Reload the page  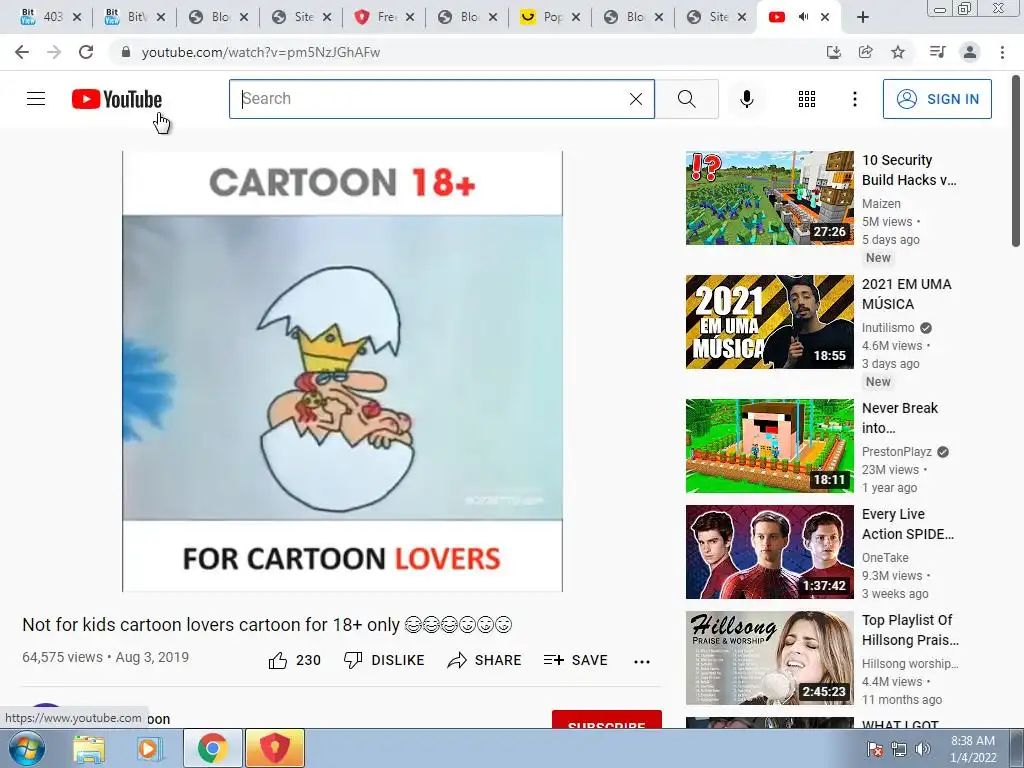point(86,52)
